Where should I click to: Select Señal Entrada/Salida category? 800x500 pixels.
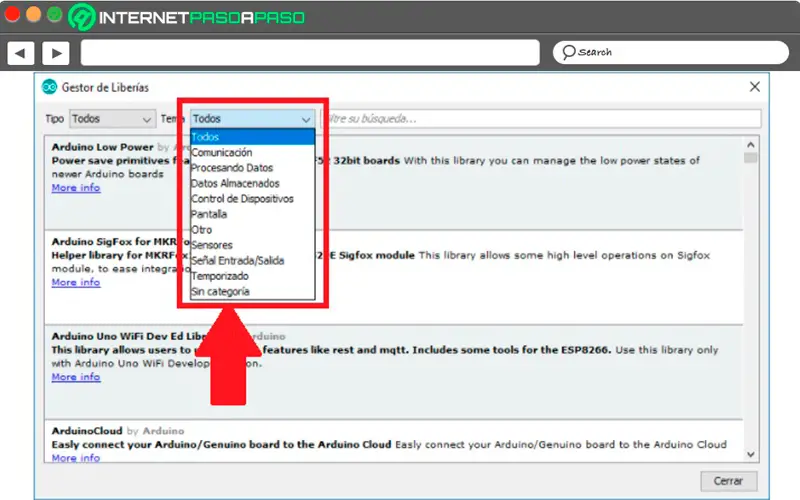click(253, 260)
